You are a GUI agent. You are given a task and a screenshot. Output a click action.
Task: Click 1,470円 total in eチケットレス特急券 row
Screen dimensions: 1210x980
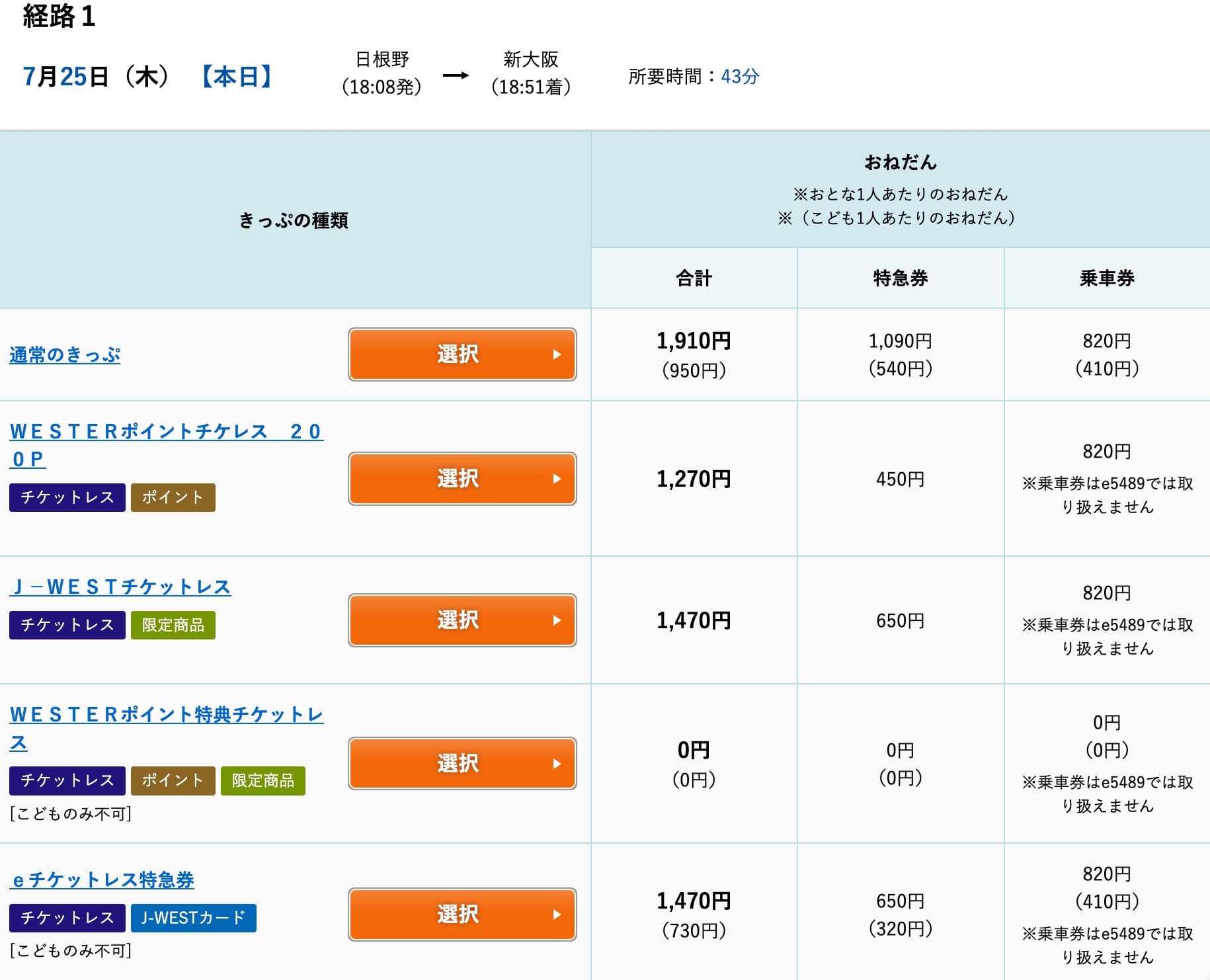click(x=694, y=901)
